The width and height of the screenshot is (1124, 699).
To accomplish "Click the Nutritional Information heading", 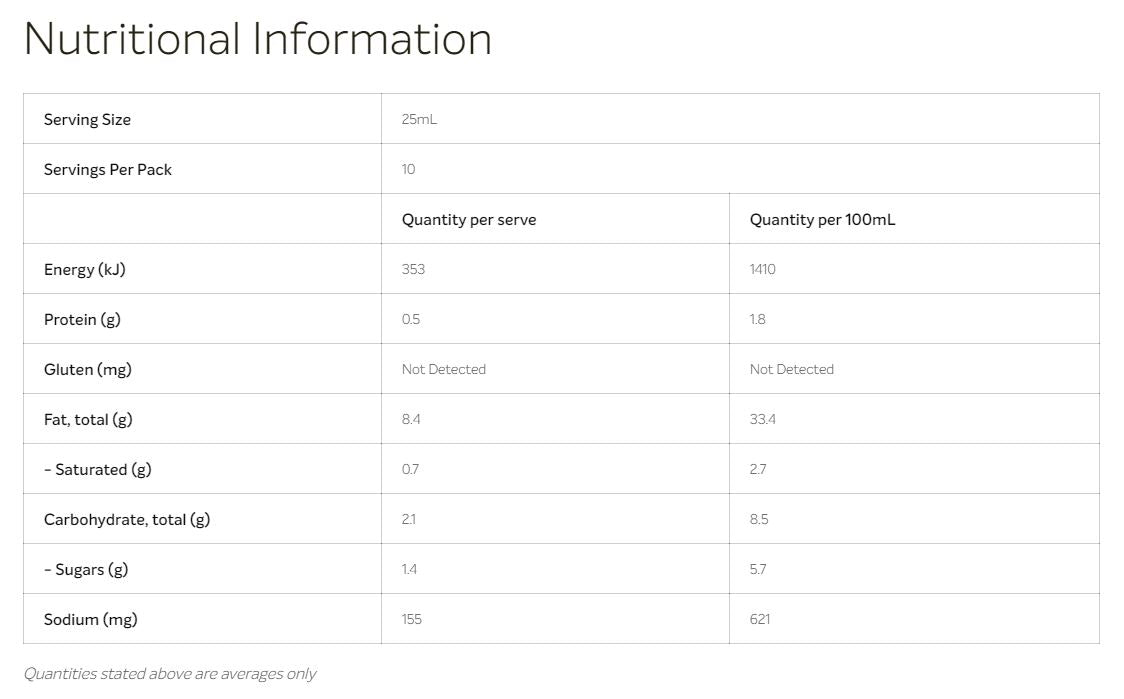I will click(258, 39).
